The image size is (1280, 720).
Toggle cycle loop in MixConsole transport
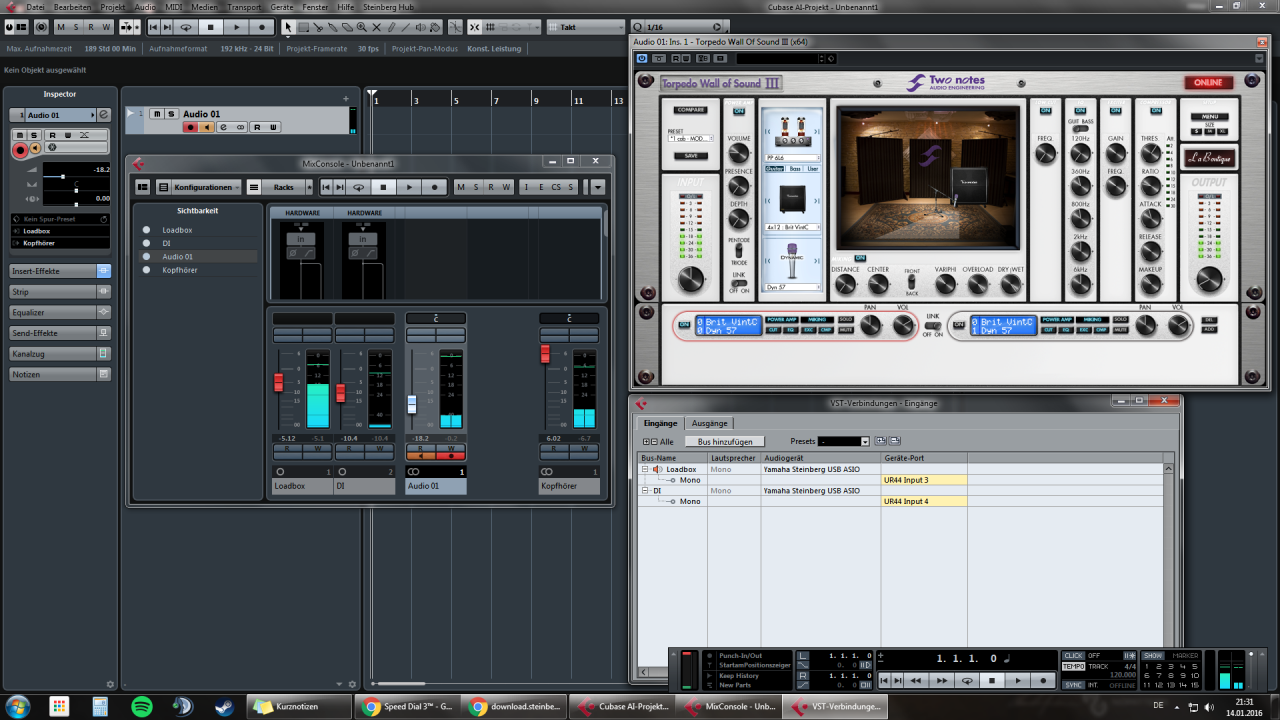pos(358,187)
